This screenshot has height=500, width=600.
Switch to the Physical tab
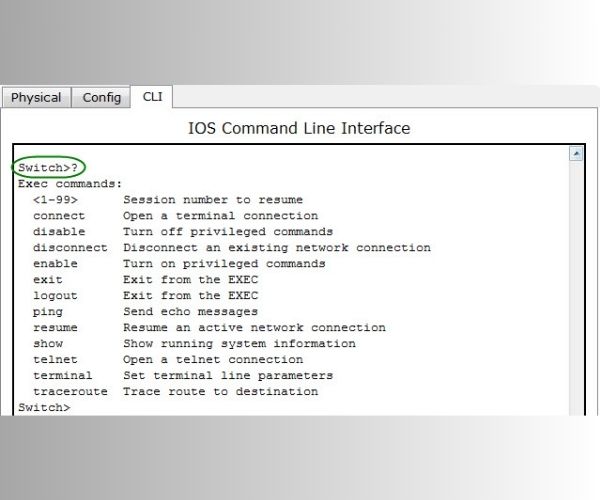36,98
